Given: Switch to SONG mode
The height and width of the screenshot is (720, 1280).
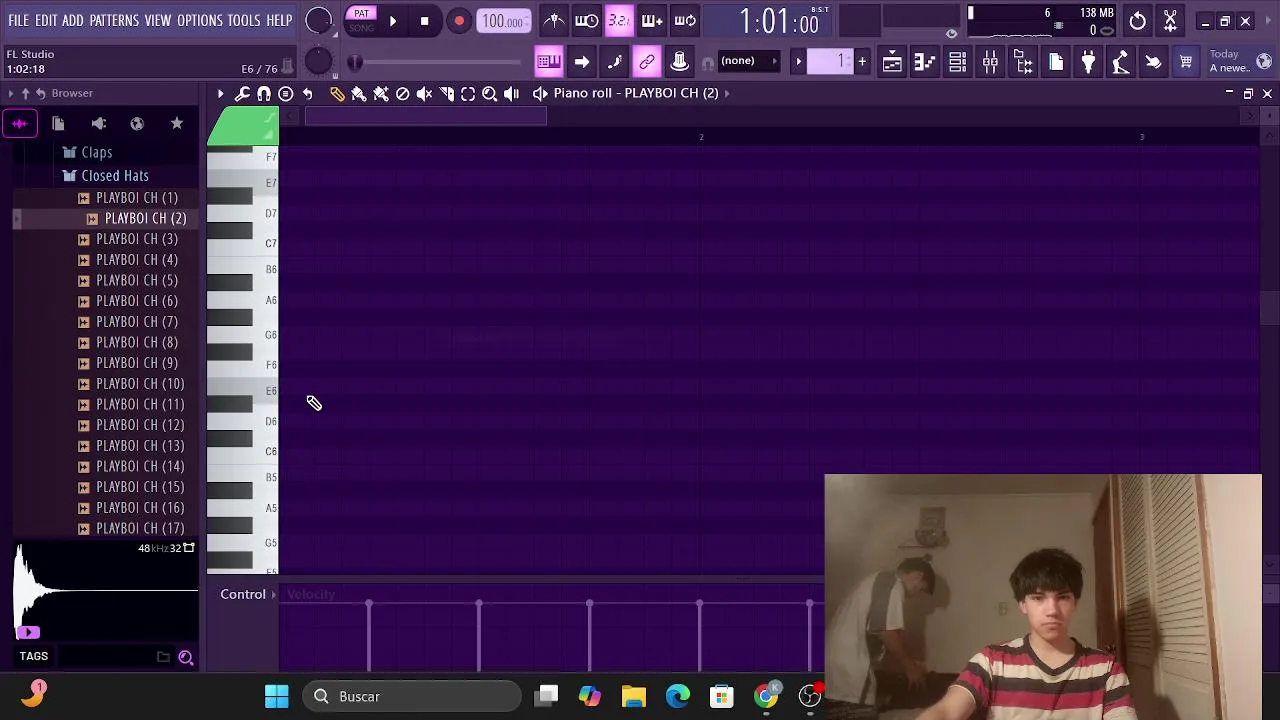Looking at the screenshot, I should click(x=361, y=28).
